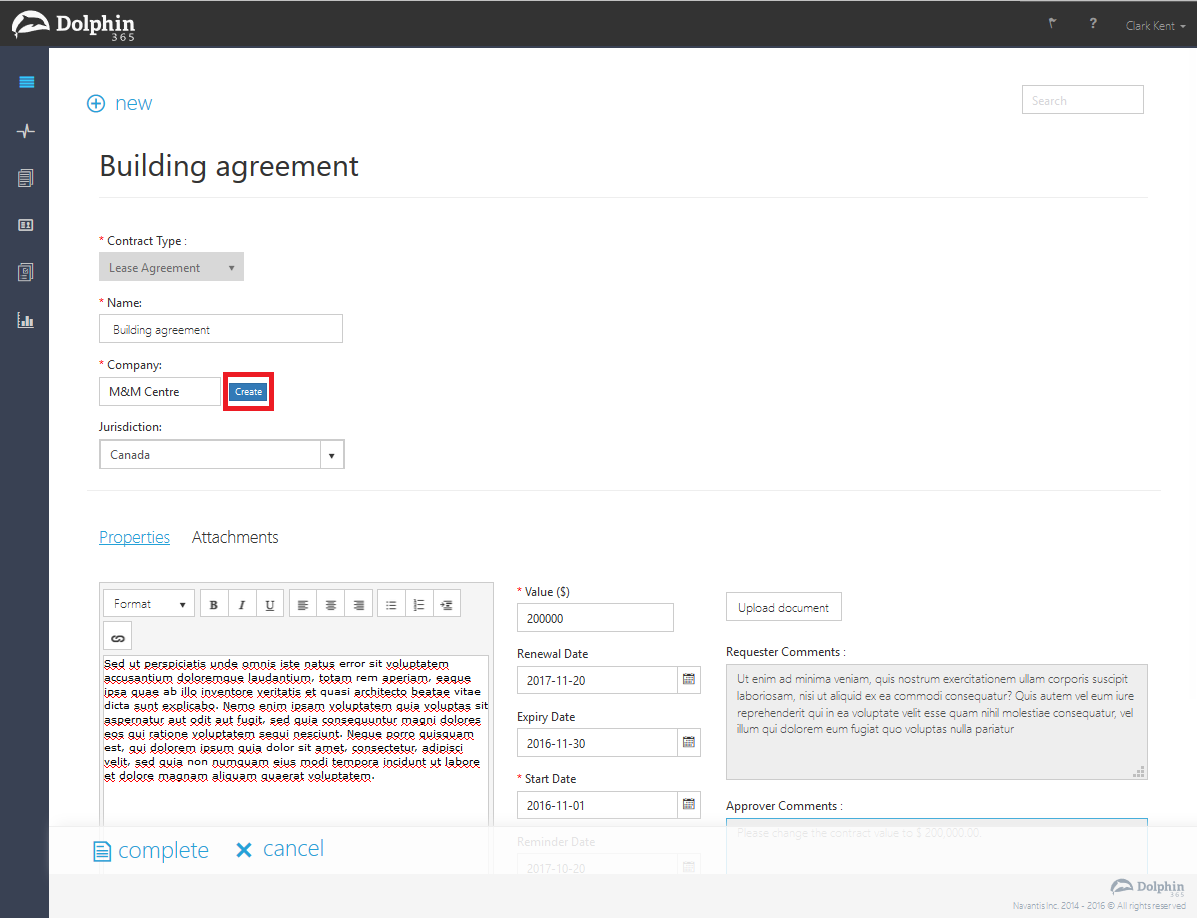Toggle underline formatting in the editor
This screenshot has width=1197, height=918.
point(269,604)
